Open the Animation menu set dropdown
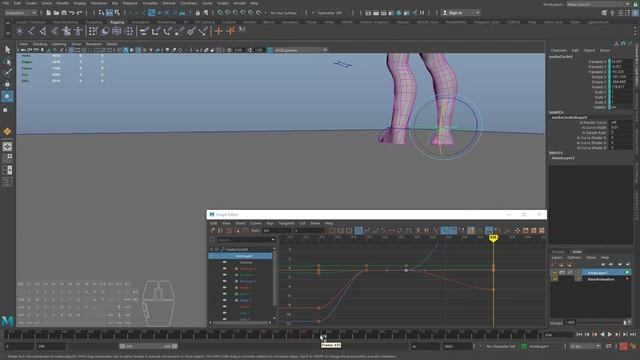Screen dimensions: 640x360 tap(20, 13)
